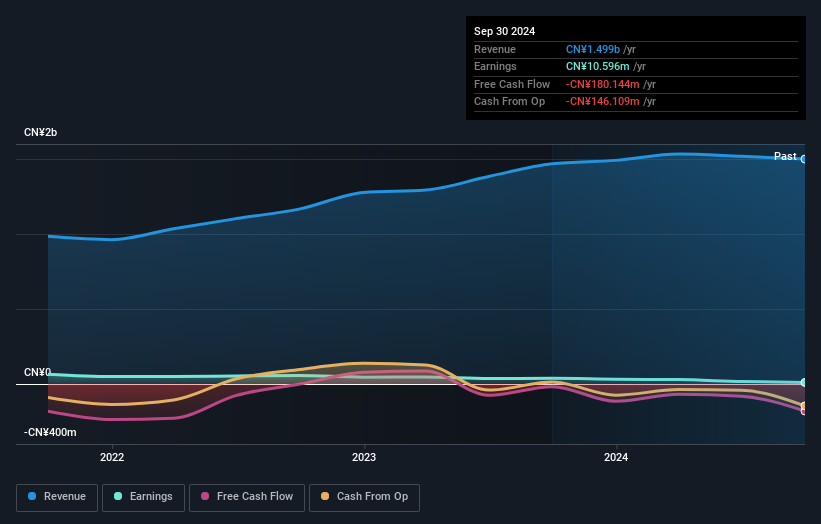Select the -CN¥180.144m free cash flow value
The height and width of the screenshot is (524, 821).
click(x=603, y=84)
